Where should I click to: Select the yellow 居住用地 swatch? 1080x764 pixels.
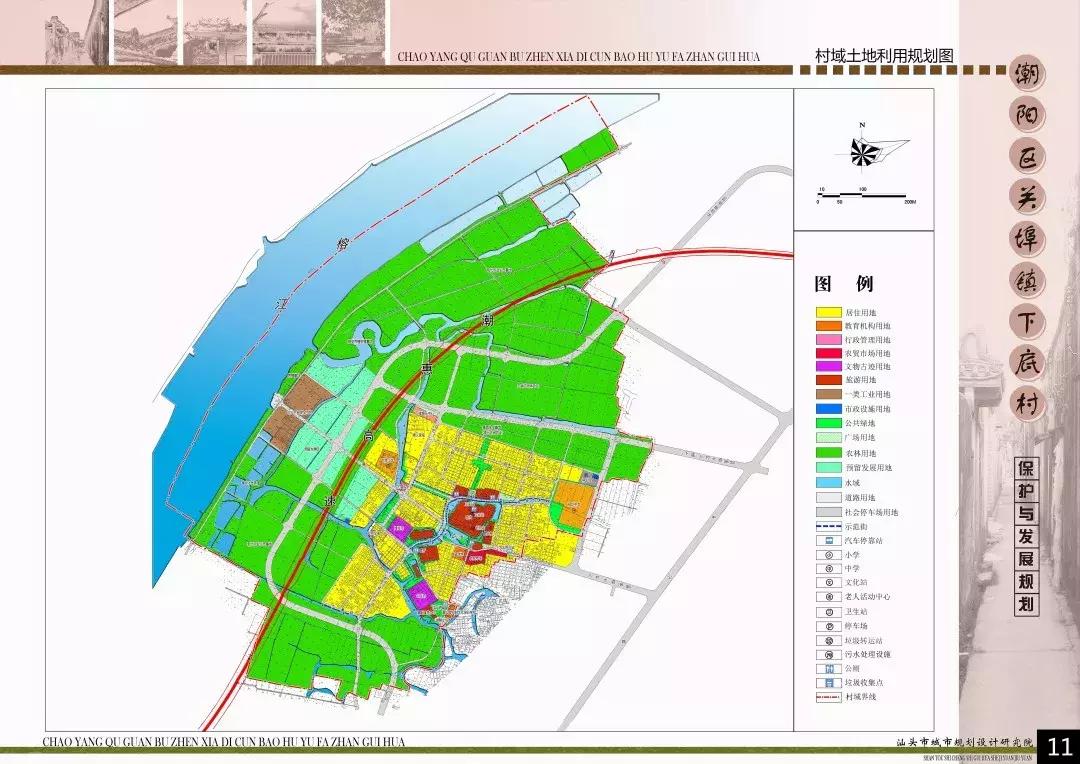click(x=829, y=313)
